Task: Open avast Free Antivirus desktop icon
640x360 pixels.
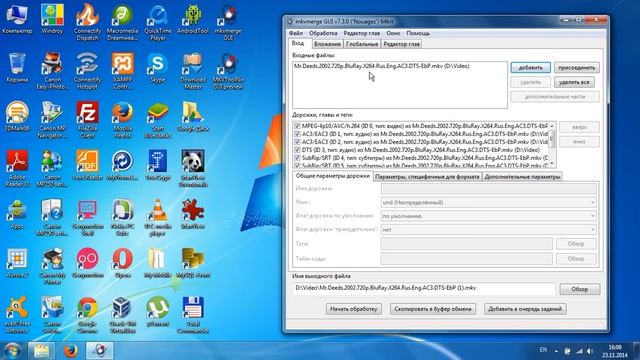Action: tap(17, 315)
